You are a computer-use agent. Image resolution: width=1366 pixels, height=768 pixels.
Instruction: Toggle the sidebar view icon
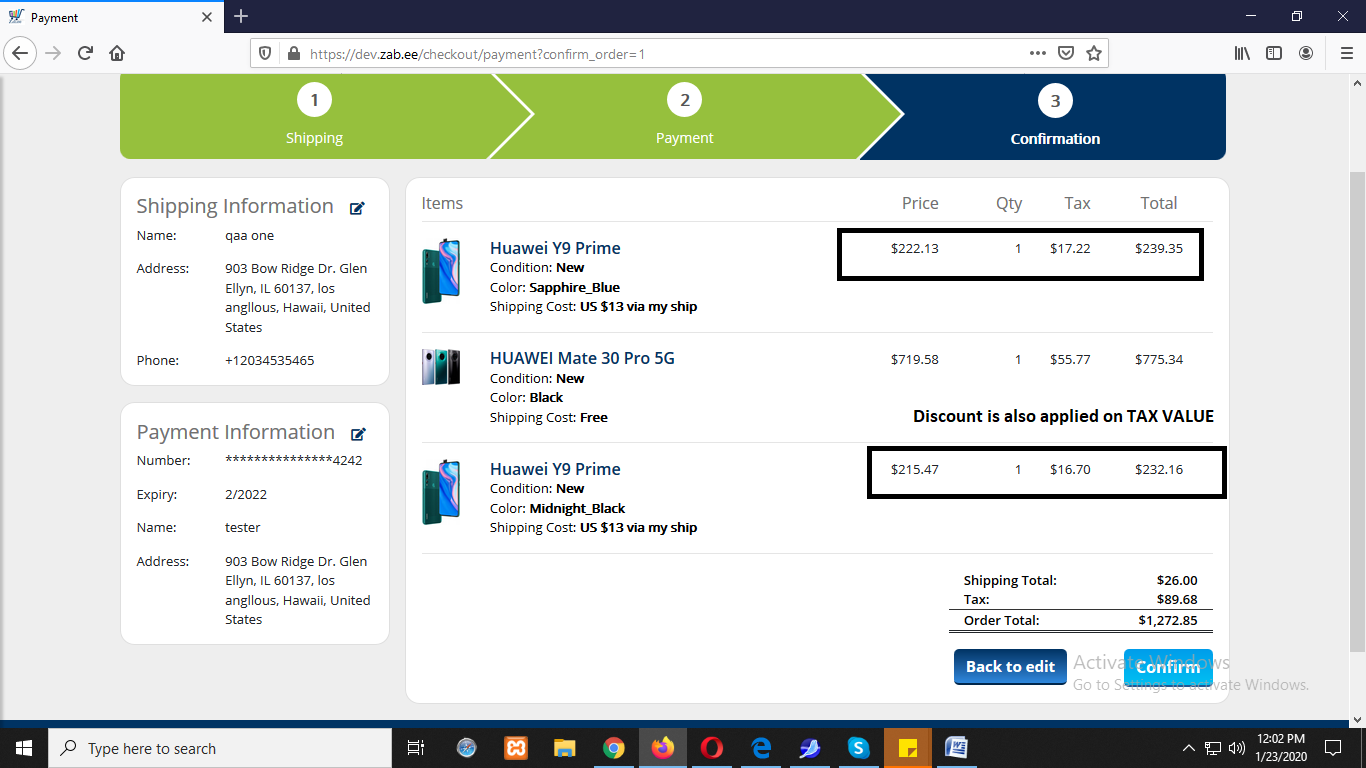(1274, 53)
